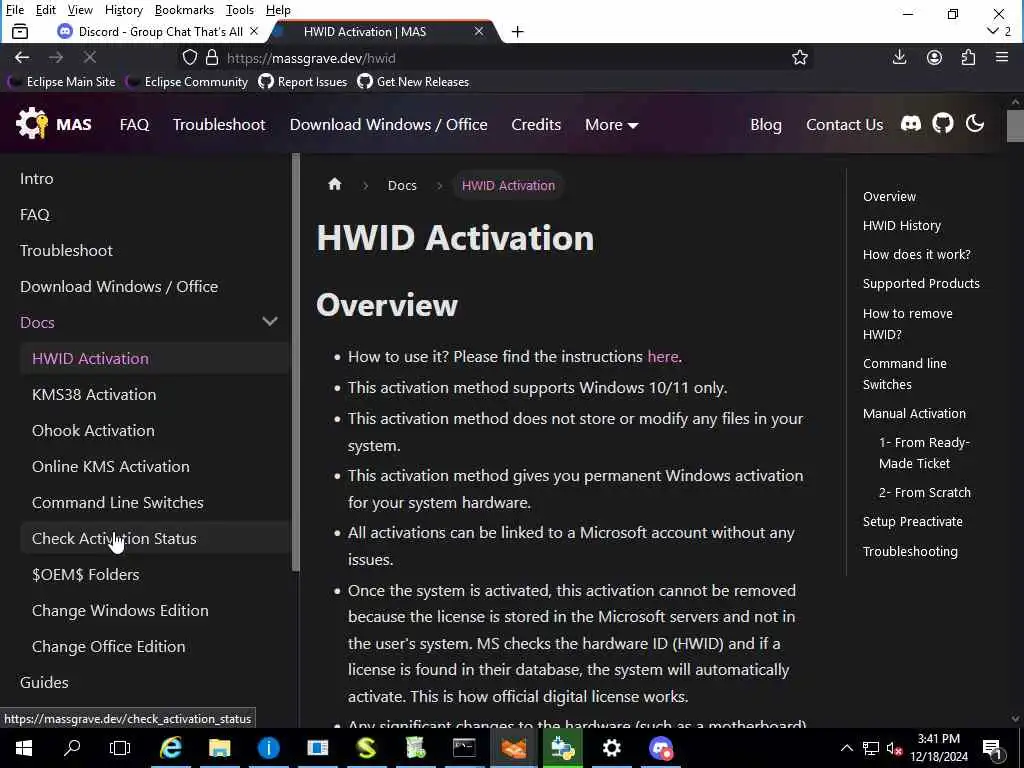Viewport: 1024px width, 768px height.
Task: Close the Discord tab
Action: coord(254,31)
